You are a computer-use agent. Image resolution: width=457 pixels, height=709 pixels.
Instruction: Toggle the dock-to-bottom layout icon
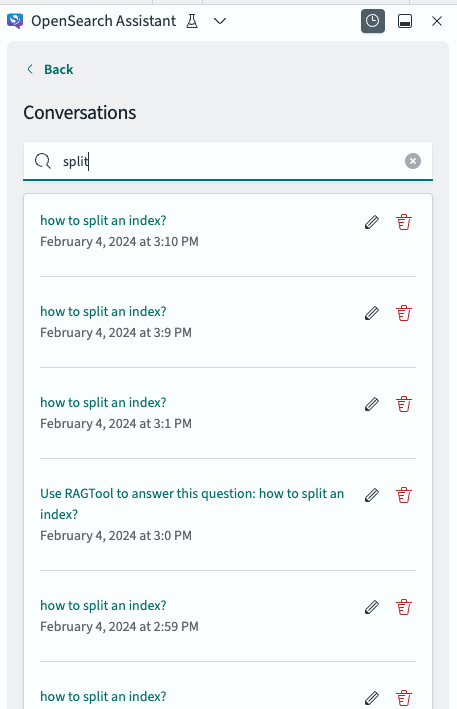click(x=405, y=21)
